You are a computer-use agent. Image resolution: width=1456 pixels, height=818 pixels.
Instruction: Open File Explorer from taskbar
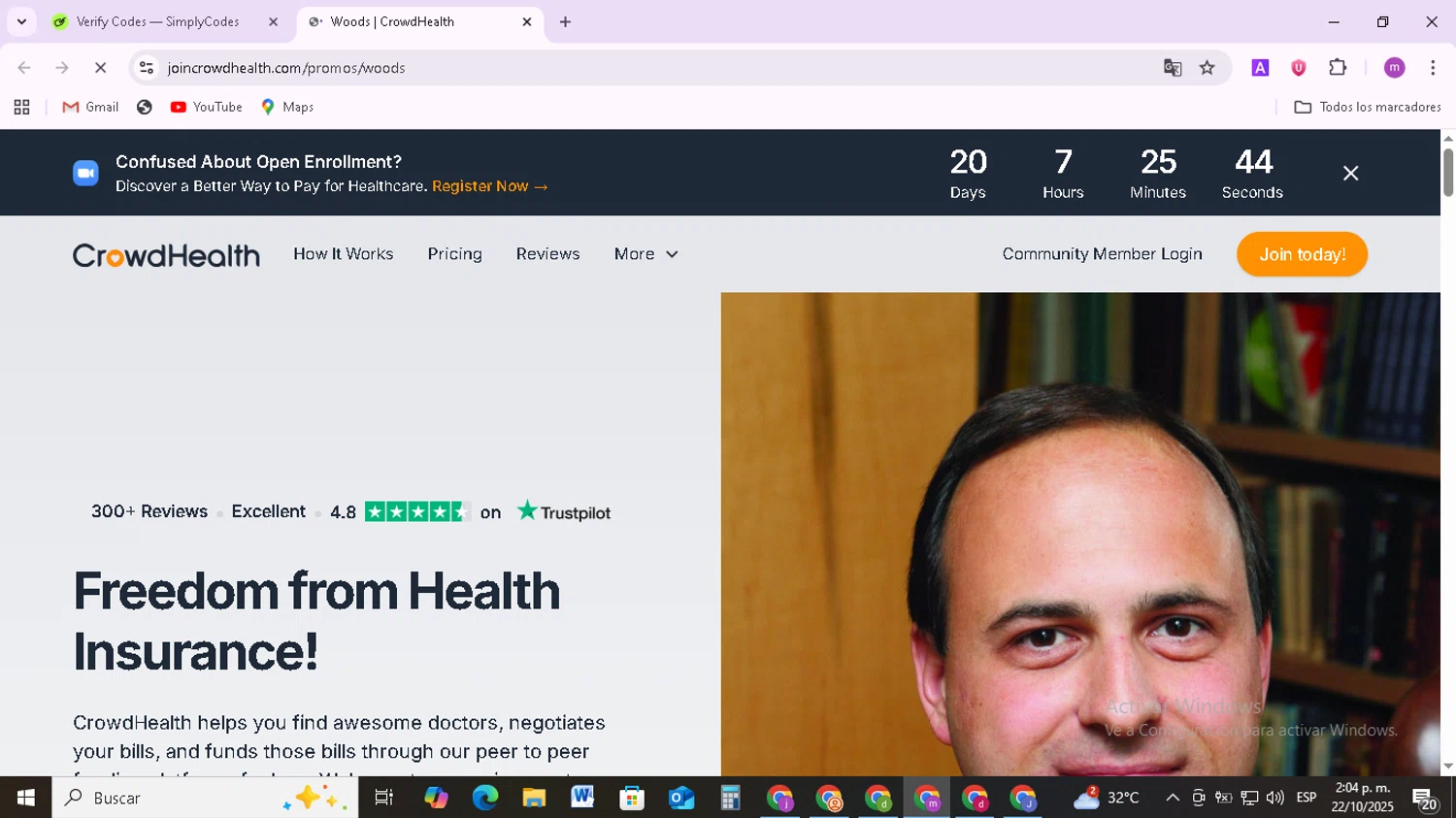click(534, 798)
